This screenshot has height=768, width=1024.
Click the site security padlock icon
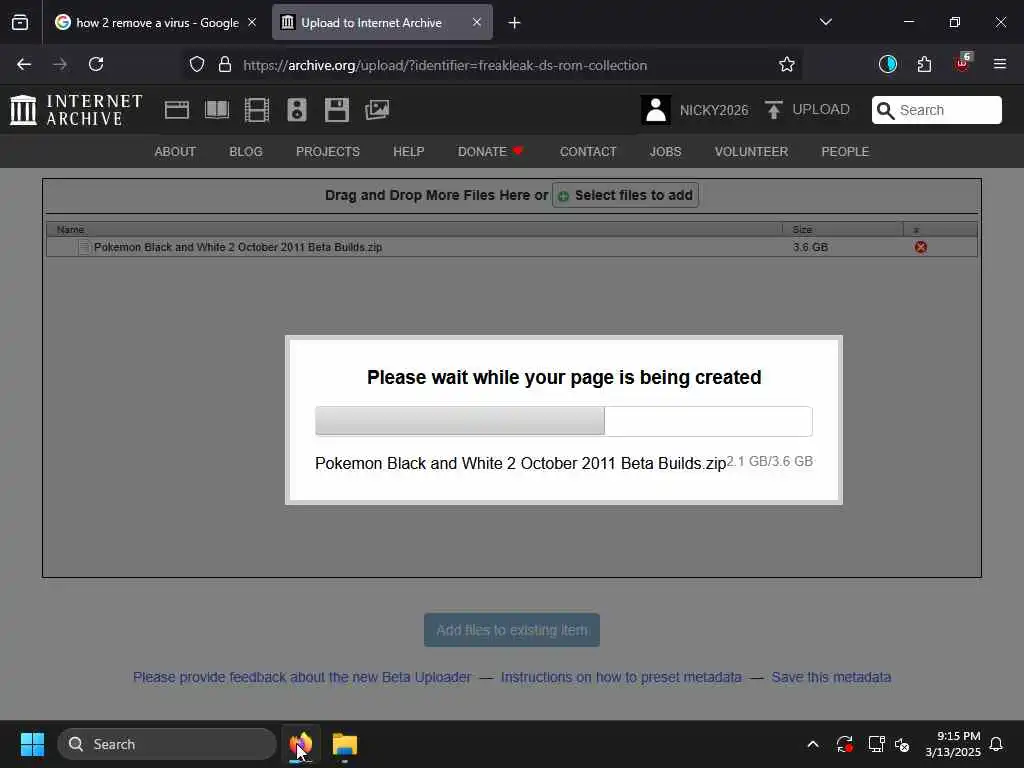(x=225, y=64)
